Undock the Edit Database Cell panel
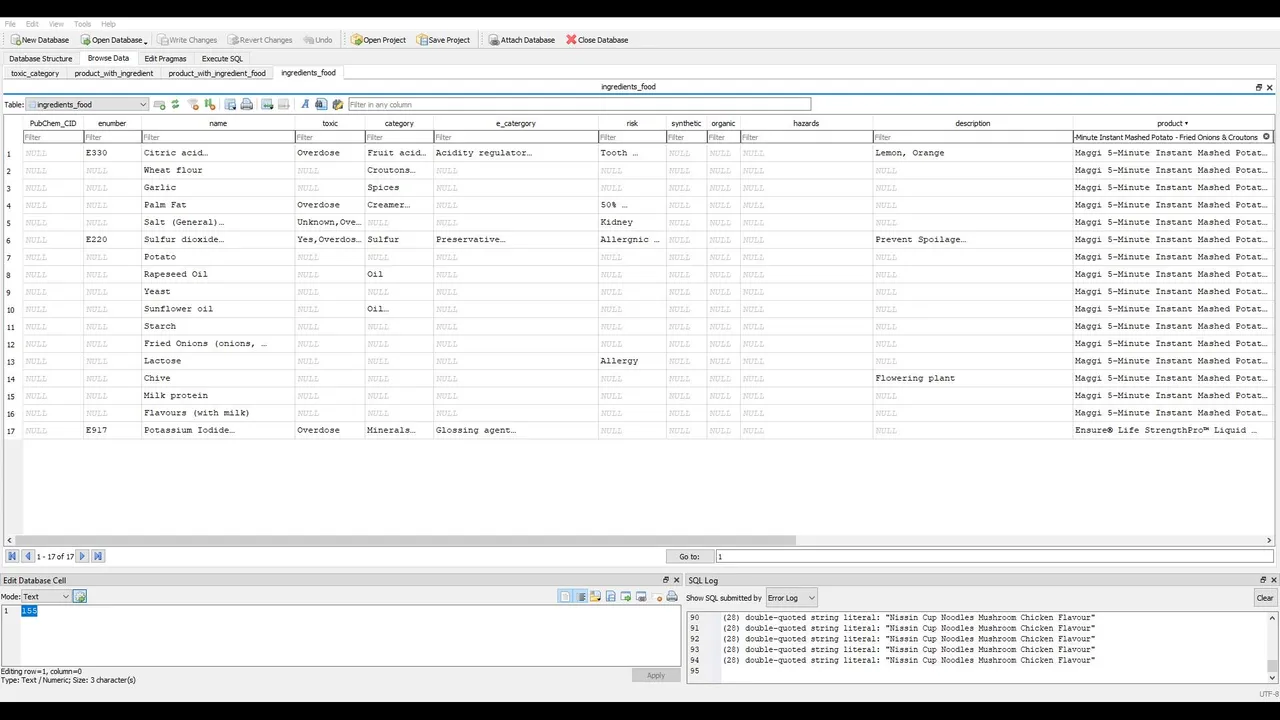This screenshot has width=1280, height=720. coord(666,580)
